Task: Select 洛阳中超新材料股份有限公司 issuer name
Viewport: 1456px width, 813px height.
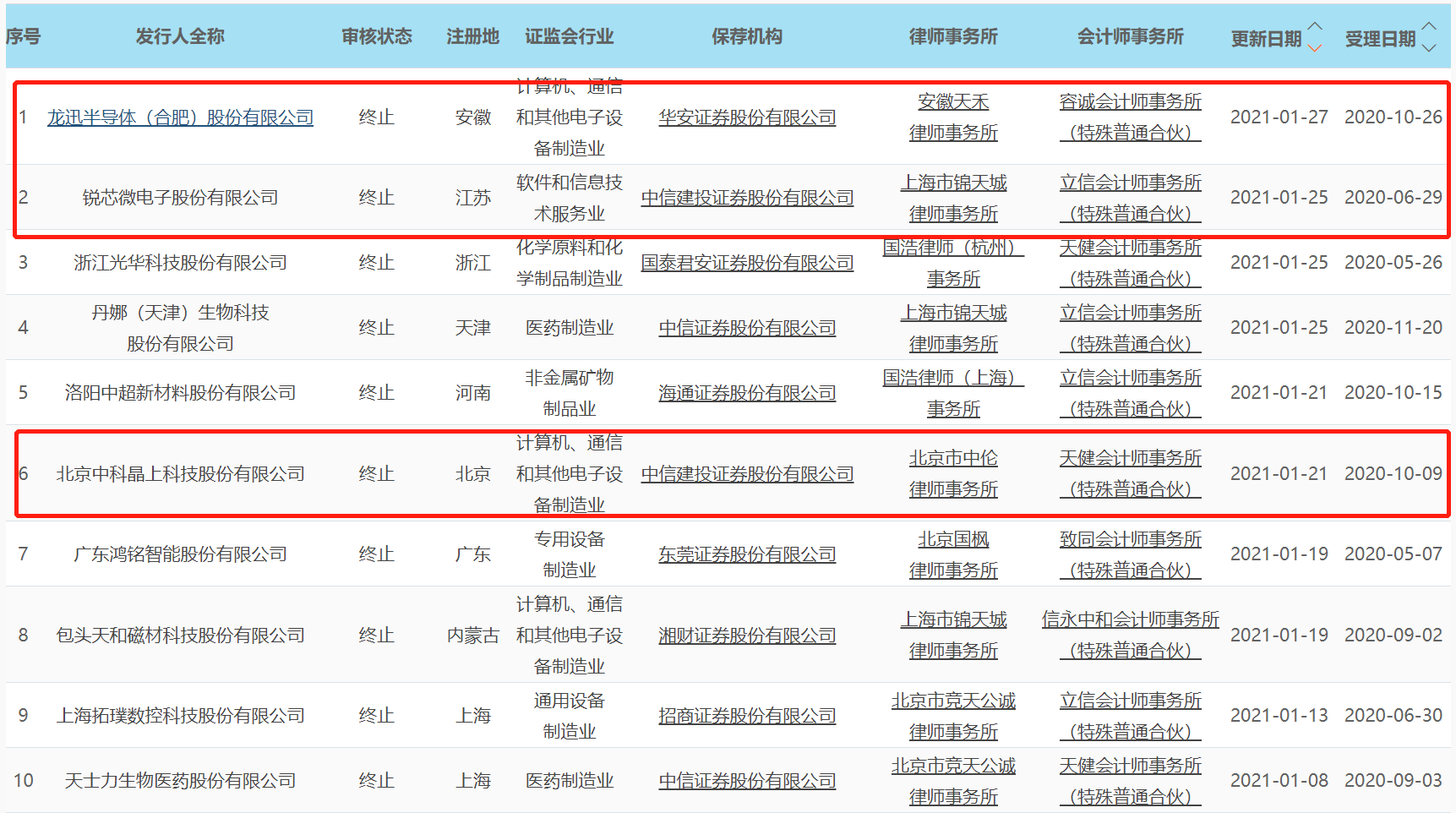Action: pyautogui.click(x=180, y=393)
